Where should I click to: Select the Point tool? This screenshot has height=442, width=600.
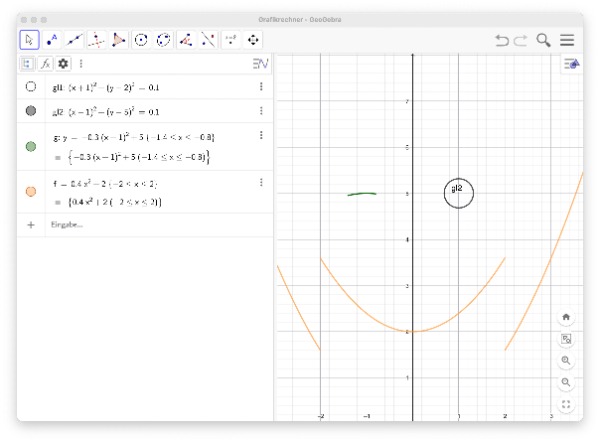52,40
